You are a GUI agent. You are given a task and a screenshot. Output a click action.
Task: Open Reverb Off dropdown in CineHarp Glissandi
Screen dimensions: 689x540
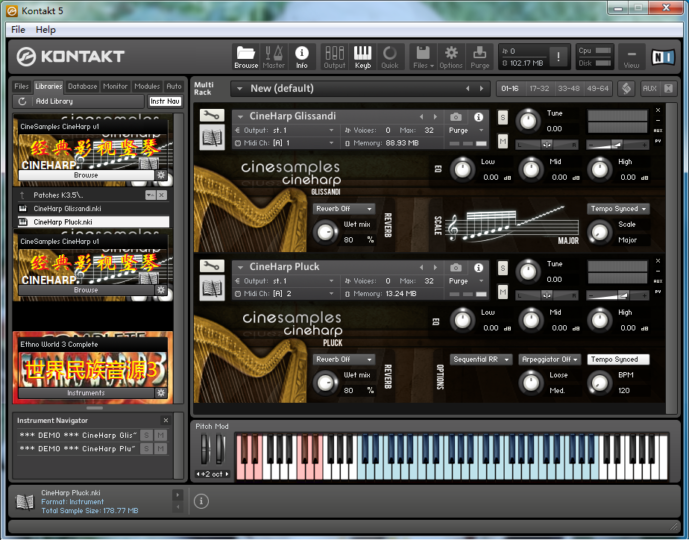pyautogui.click(x=344, y=209)
